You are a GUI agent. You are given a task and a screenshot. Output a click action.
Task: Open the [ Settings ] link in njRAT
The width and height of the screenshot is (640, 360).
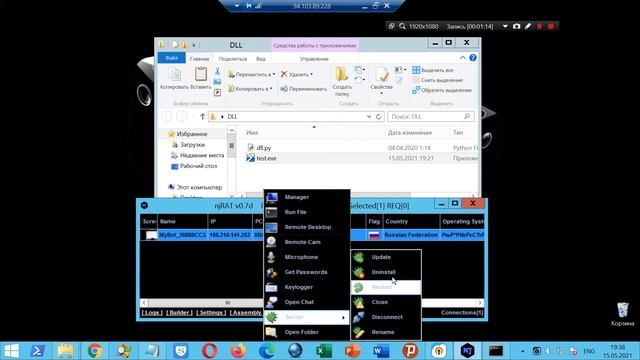[x=211, y=313]
